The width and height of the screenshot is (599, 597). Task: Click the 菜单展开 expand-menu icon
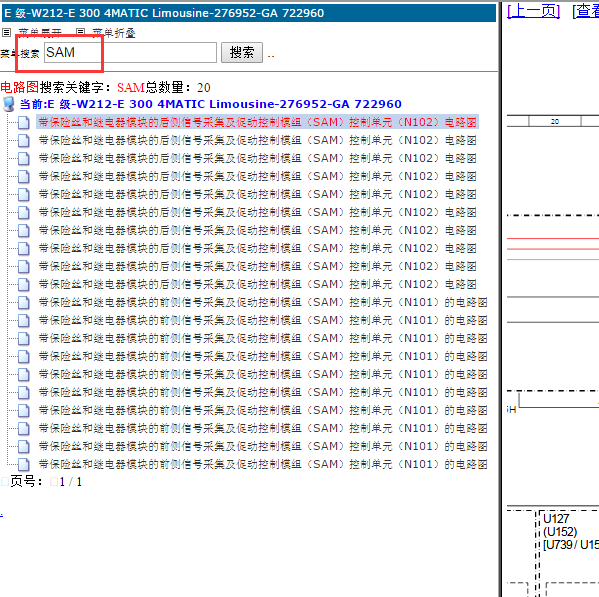click(x=6, y=33)
